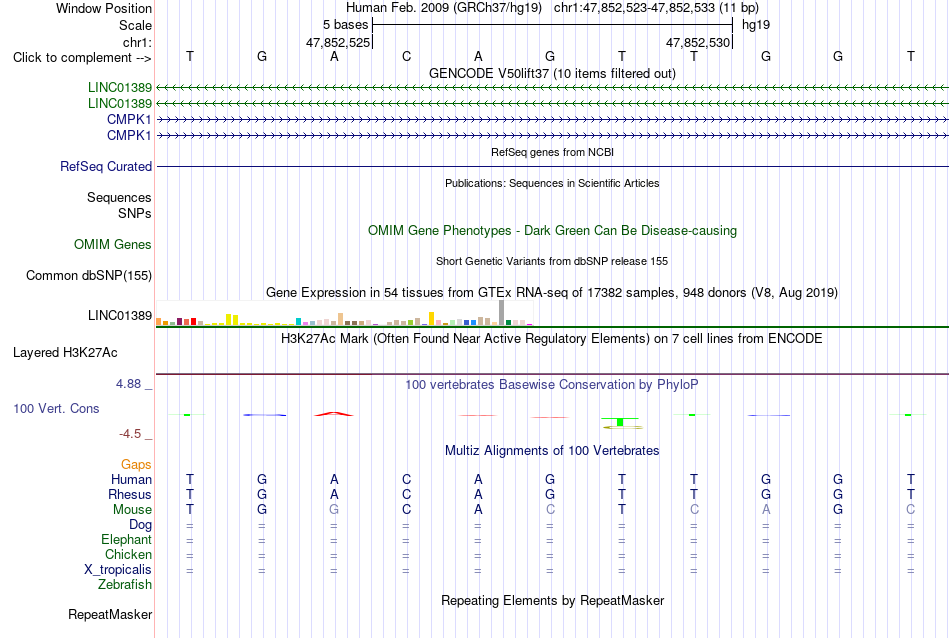The height and width of the screenshot is (638, 950).
Task: Click 'Multiz Alignments of 100 Vertebrates' title
Action: point(552,450)
